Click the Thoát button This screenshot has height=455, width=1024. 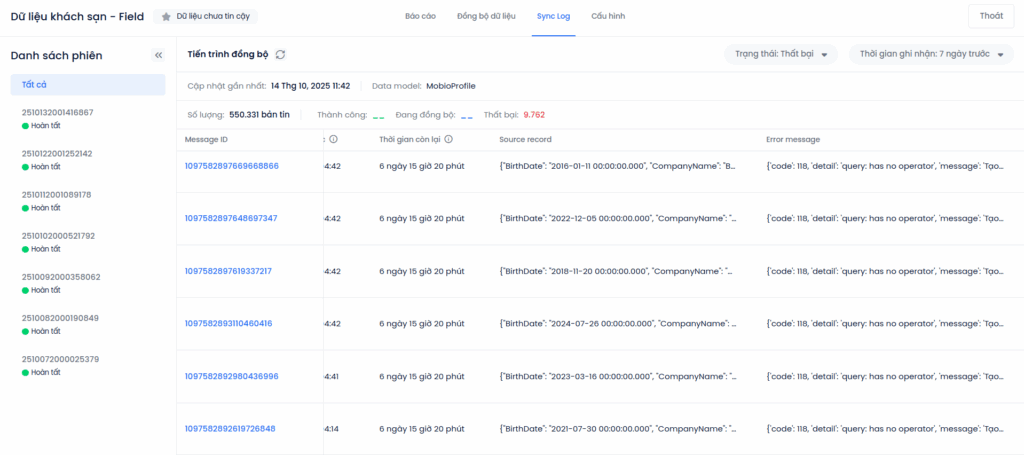click(990, 16)
